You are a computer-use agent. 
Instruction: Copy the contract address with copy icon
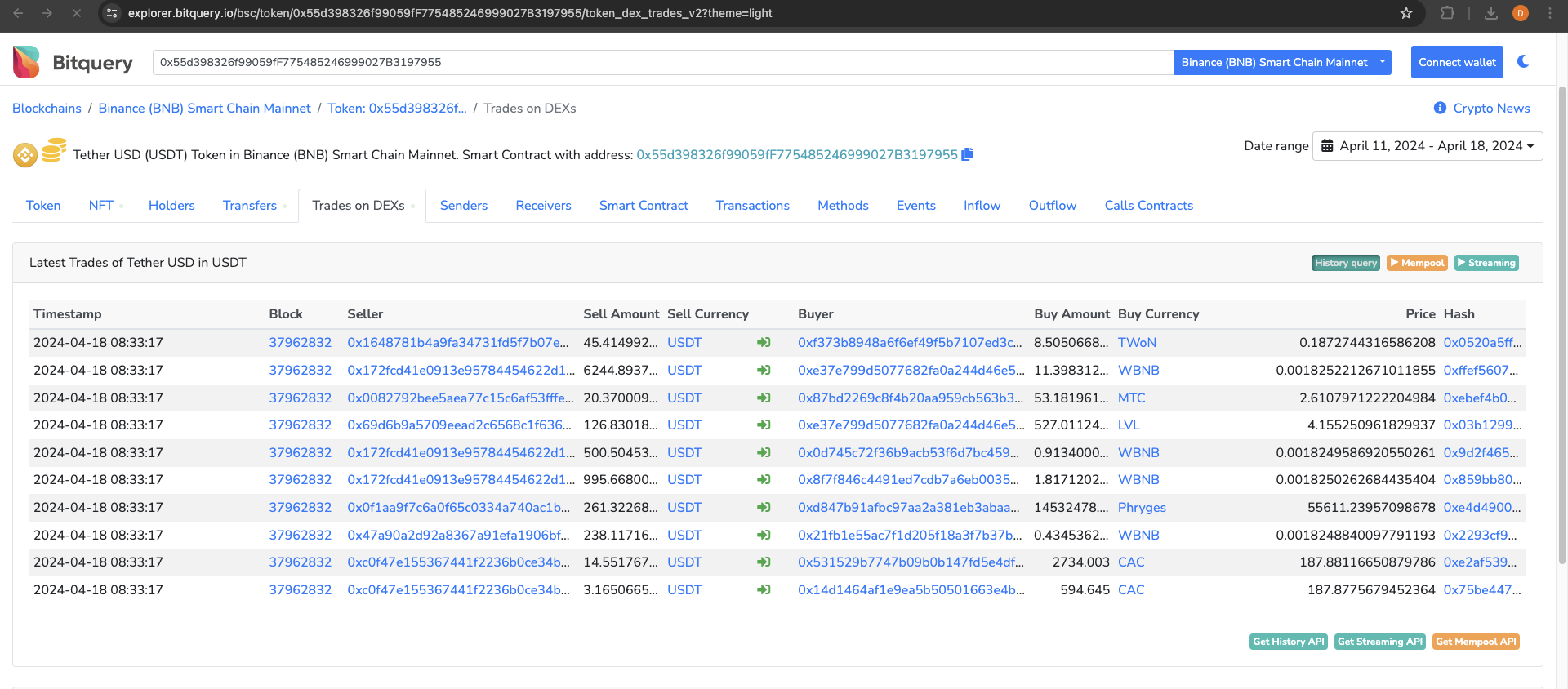coord(968,154)
